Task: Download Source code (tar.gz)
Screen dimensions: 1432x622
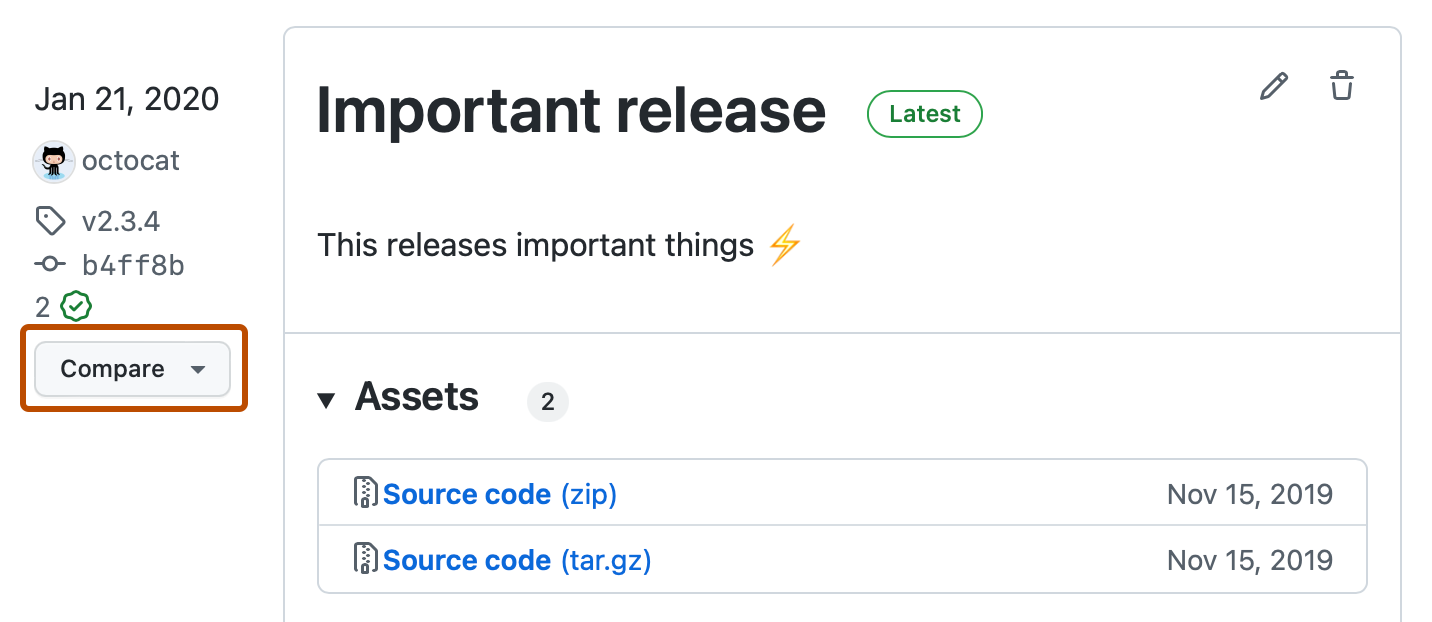Action: [516, 560]
